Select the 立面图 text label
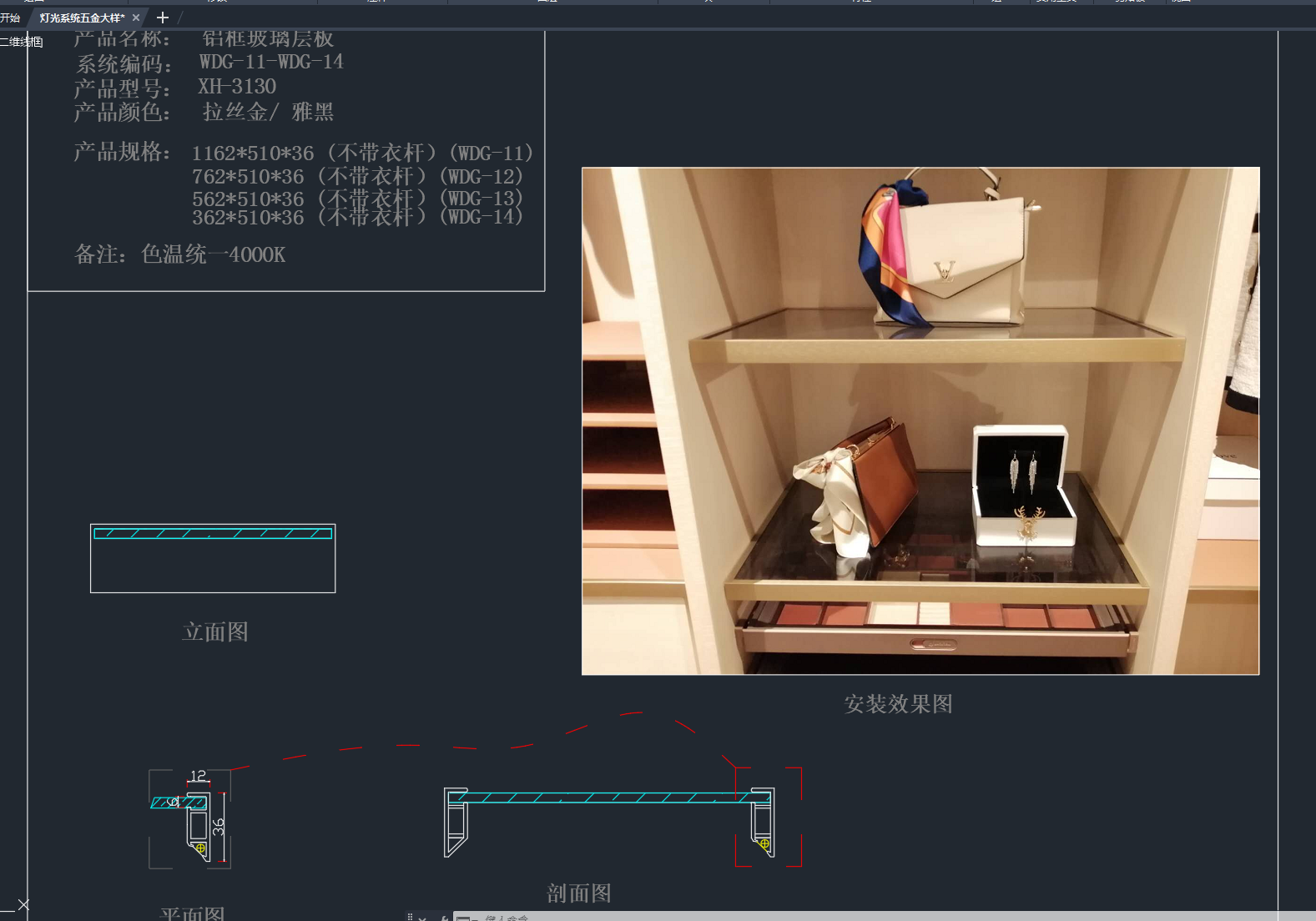This screenshot has height=921, width=1316. [x=215, y=632]
